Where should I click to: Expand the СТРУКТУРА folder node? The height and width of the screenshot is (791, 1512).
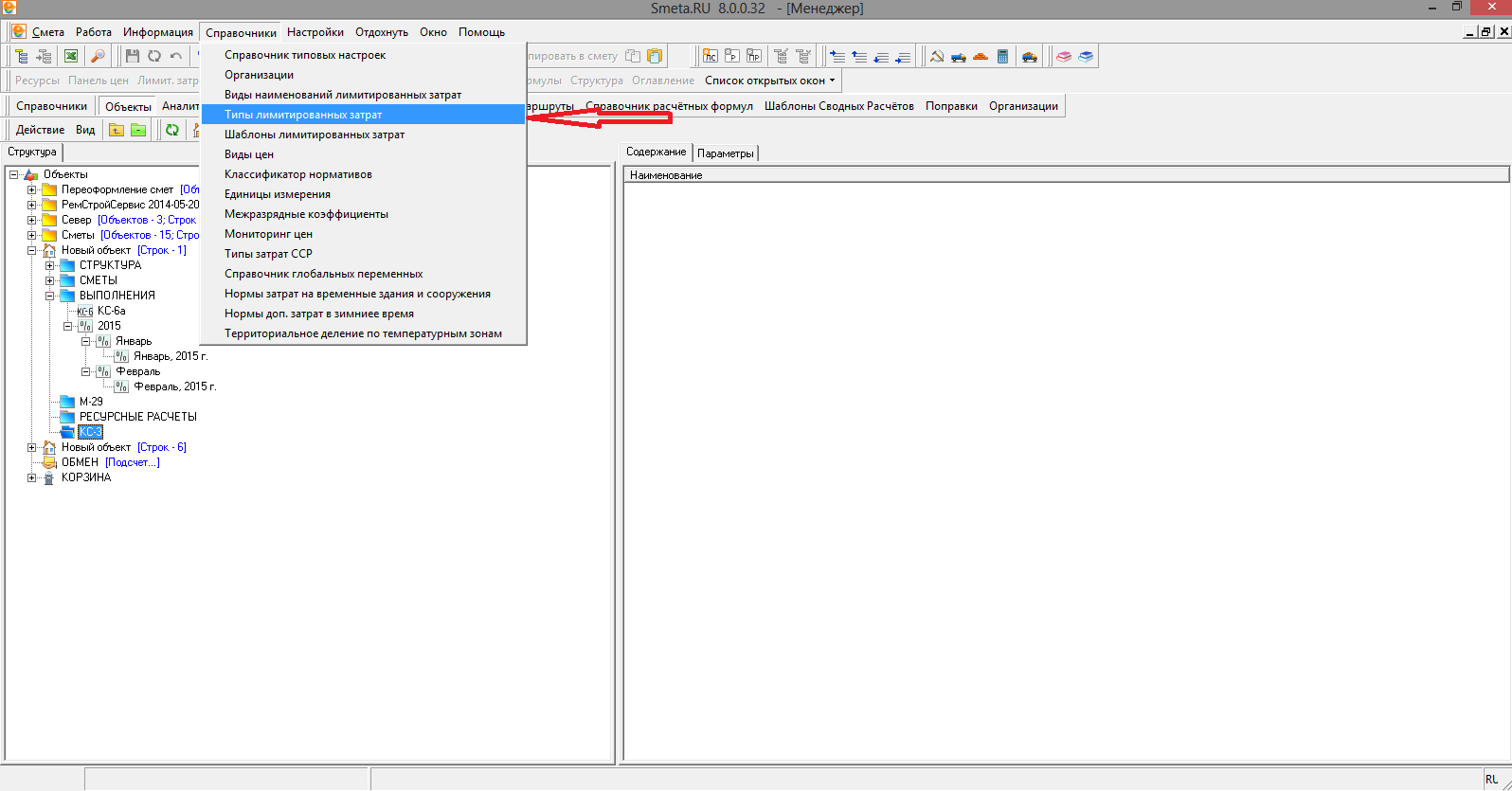[50, 265]
